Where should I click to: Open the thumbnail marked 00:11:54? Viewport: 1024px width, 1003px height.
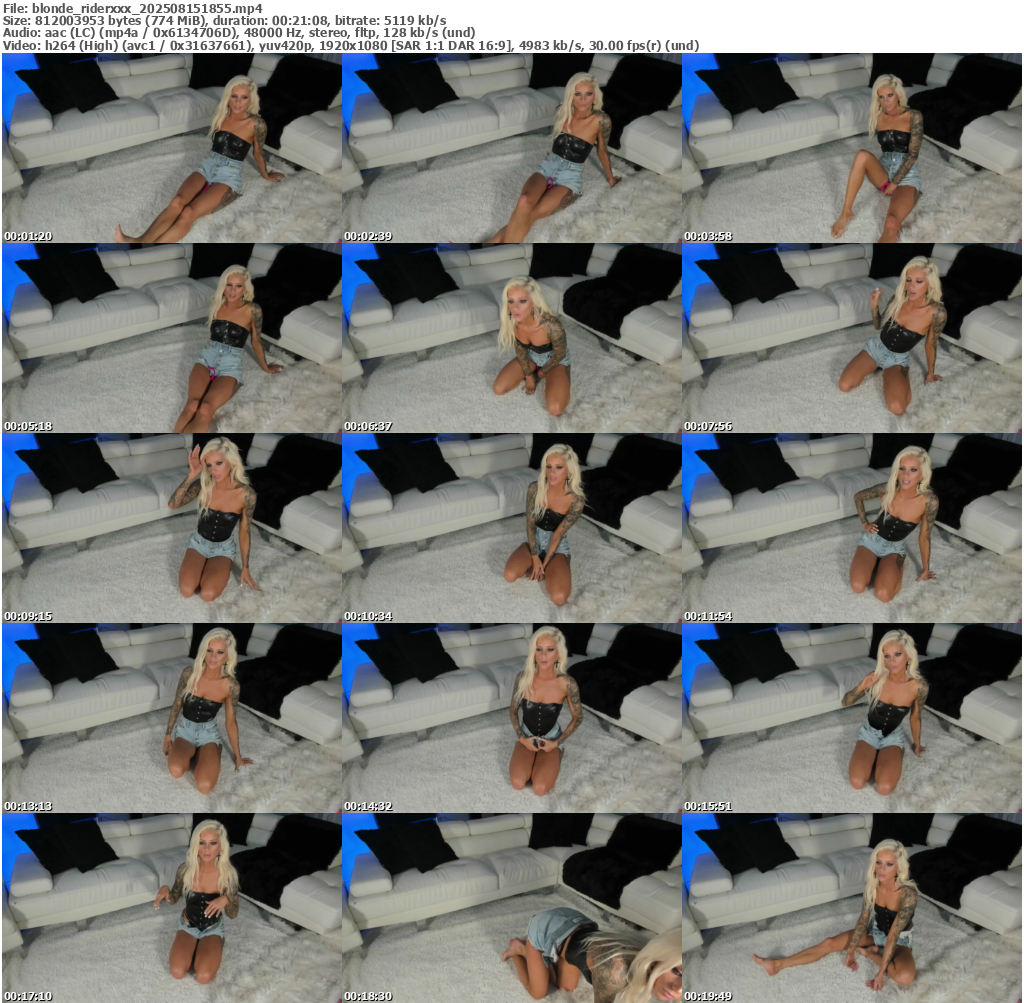pos(851,528)
